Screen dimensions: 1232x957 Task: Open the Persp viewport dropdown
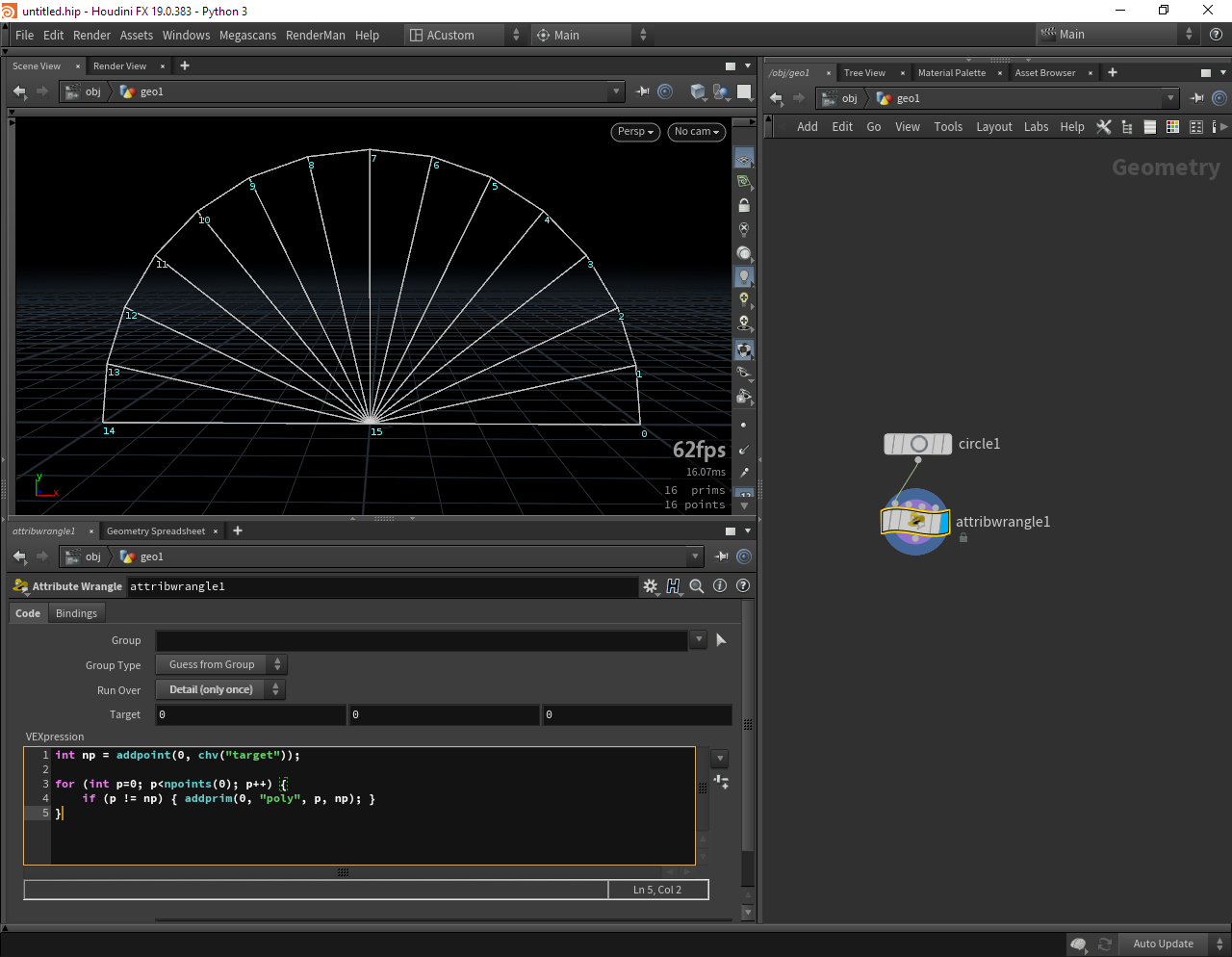click(x=635, y=132)
